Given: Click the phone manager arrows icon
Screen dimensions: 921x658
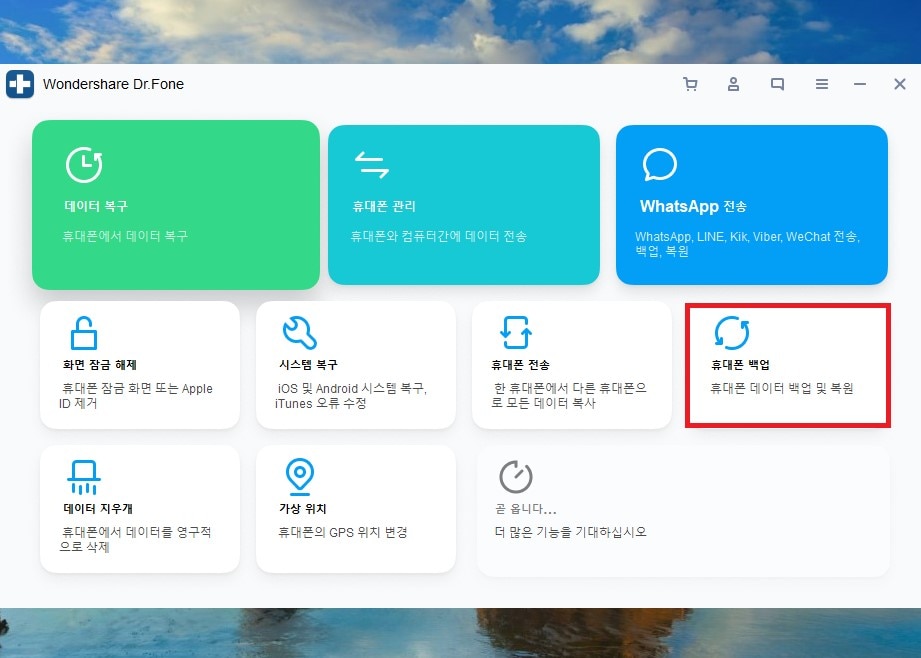Looking at the screenshot, I should click(x=372, y=164).
